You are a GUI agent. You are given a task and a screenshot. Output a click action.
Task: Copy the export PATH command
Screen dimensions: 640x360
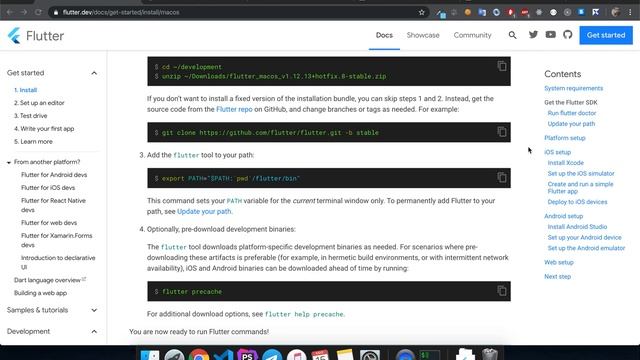tap(502, 178)
